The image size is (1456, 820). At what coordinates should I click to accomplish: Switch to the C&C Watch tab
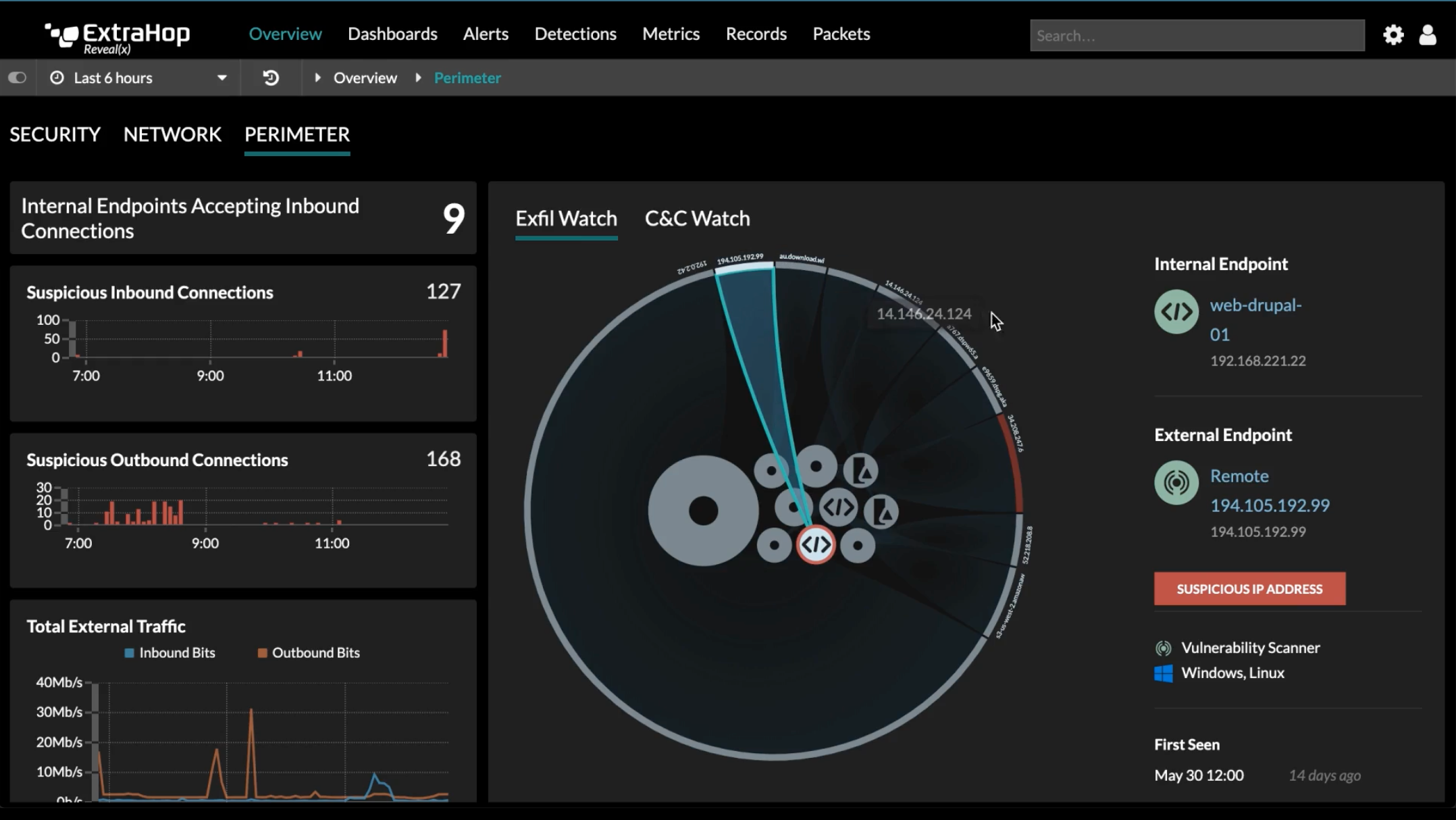pyautogui.click(x=697, y=219)
